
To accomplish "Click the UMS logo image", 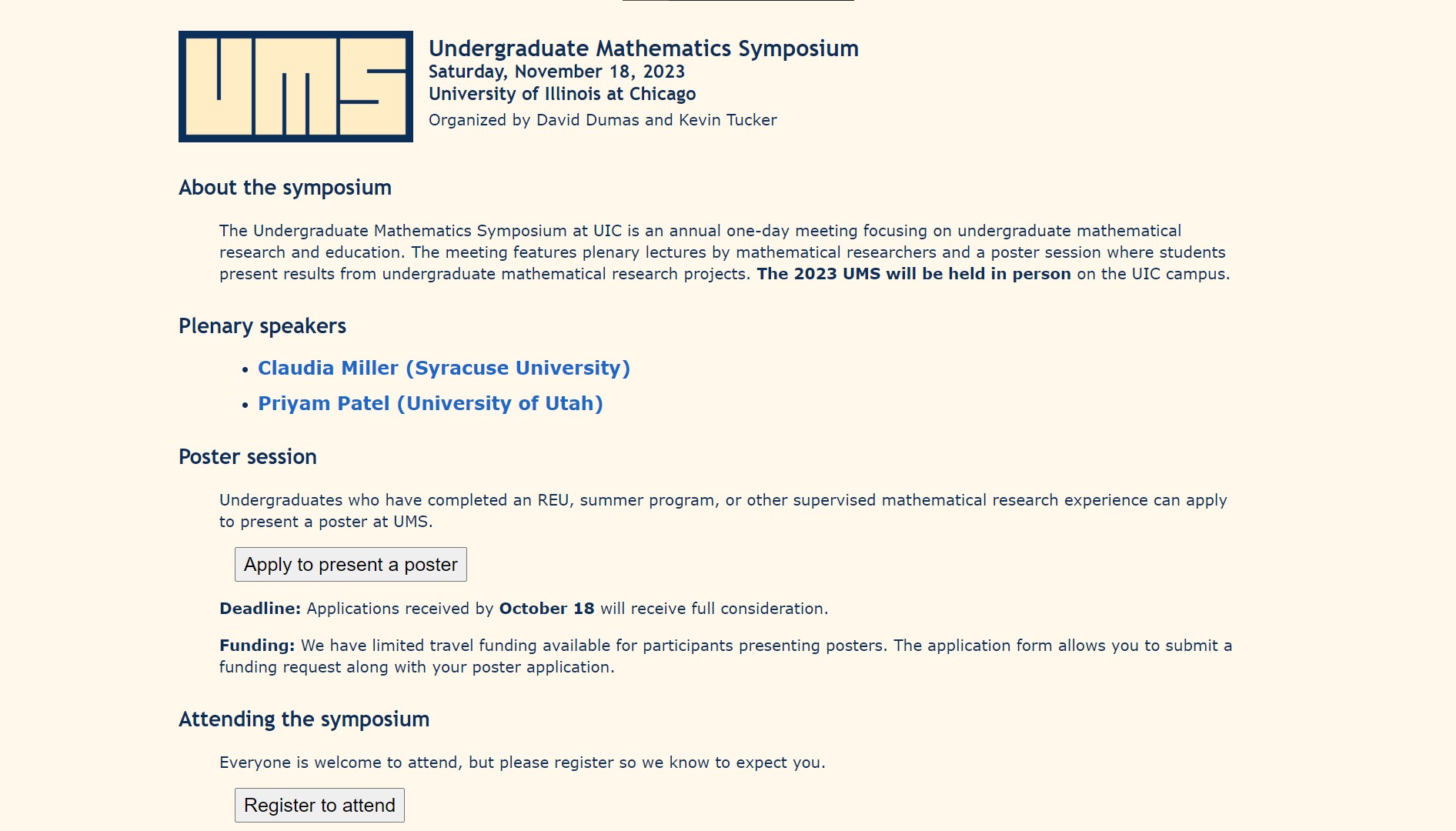I will point(296,86).
